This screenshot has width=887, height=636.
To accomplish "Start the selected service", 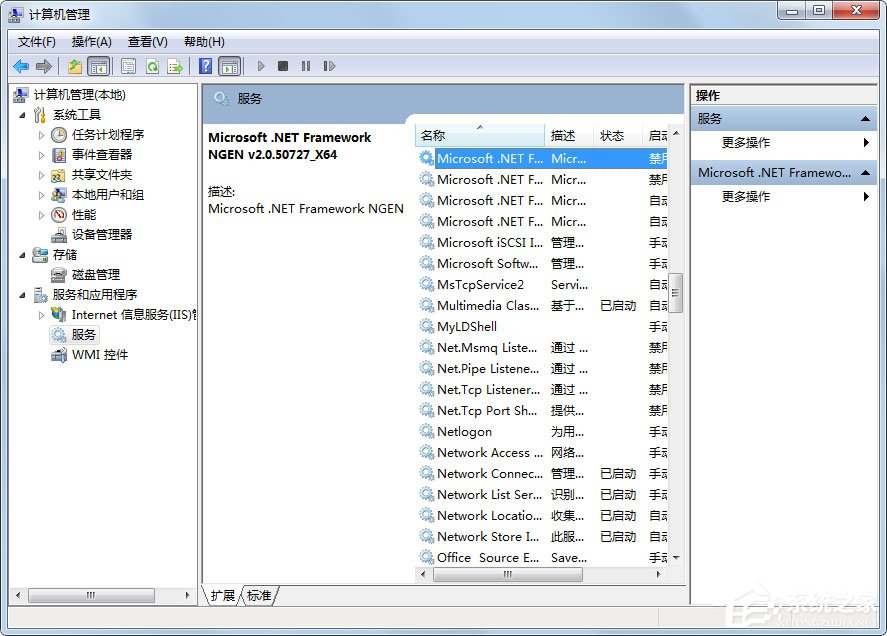I will click(262, 66).
